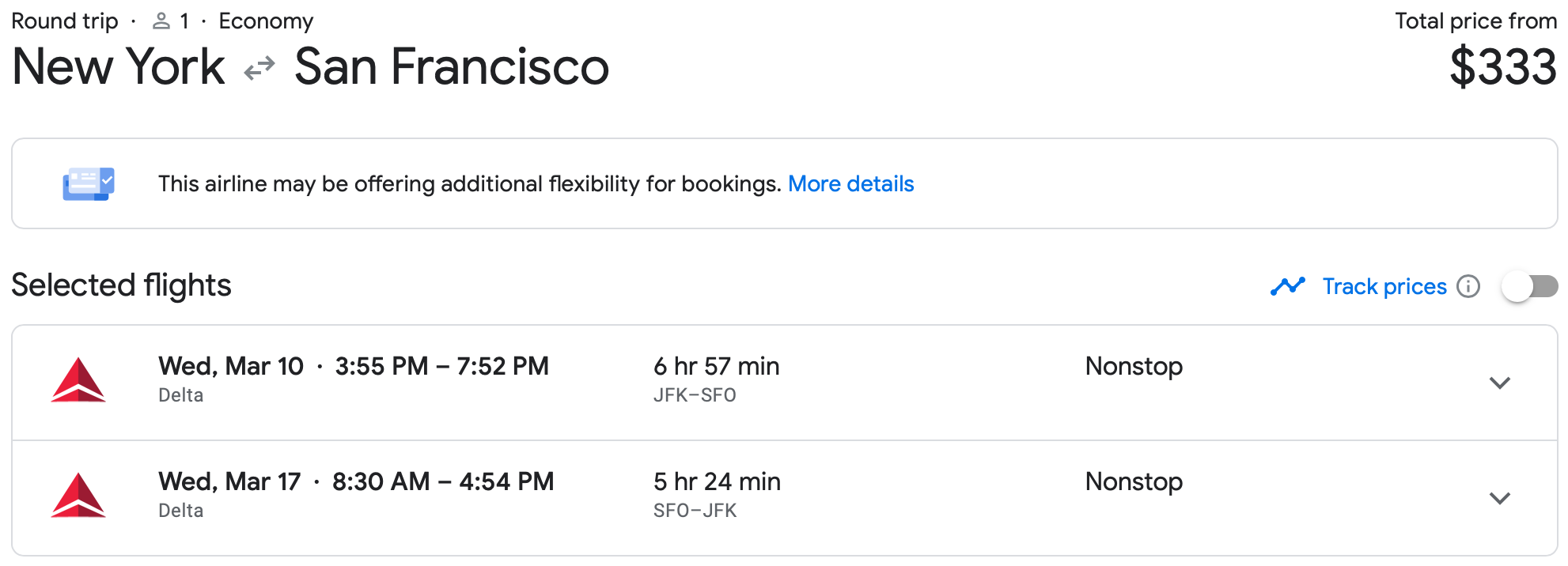Screen dimensions: 1568x566
Task: Click the price trend line-chart icon
Action: (x=1287, y=286)
